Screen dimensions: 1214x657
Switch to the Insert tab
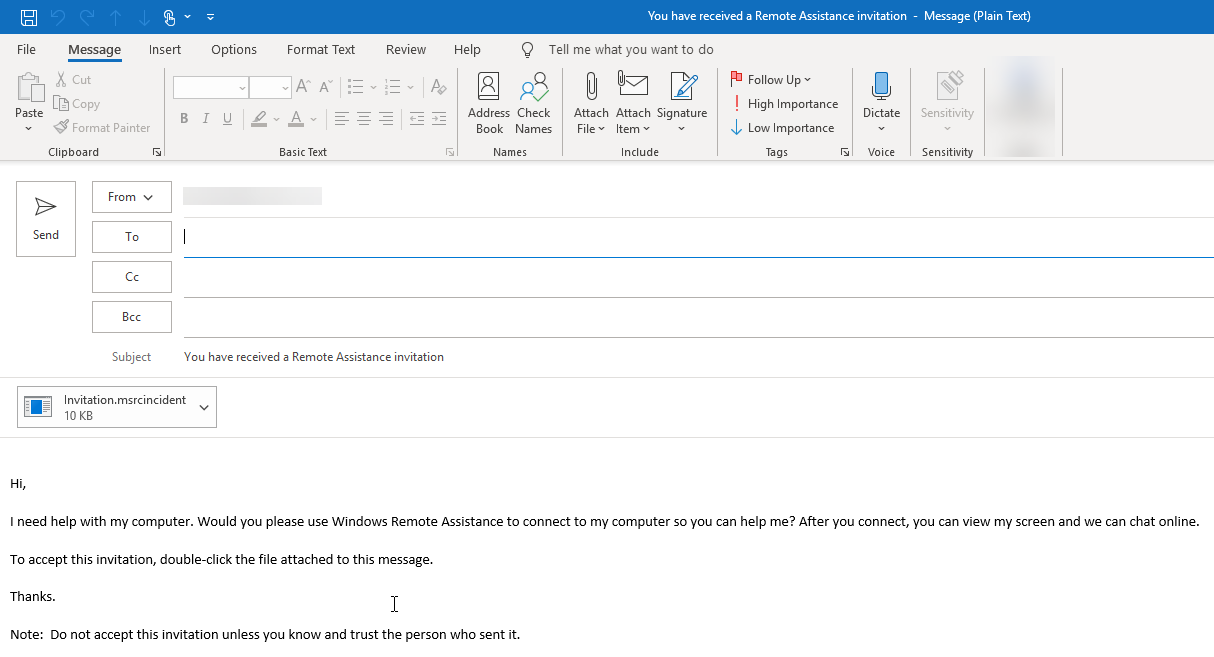[165, 49]
